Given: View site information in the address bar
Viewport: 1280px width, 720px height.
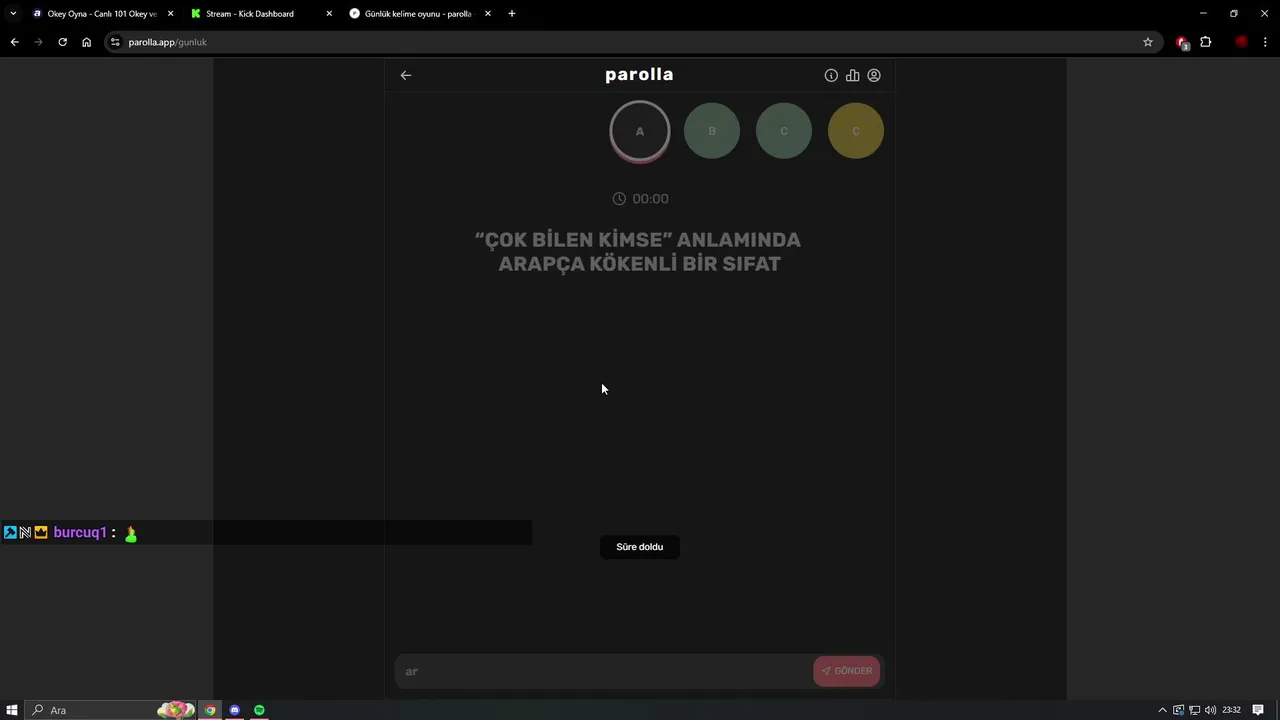Looking at the screenshot, I should coord(115,42).
